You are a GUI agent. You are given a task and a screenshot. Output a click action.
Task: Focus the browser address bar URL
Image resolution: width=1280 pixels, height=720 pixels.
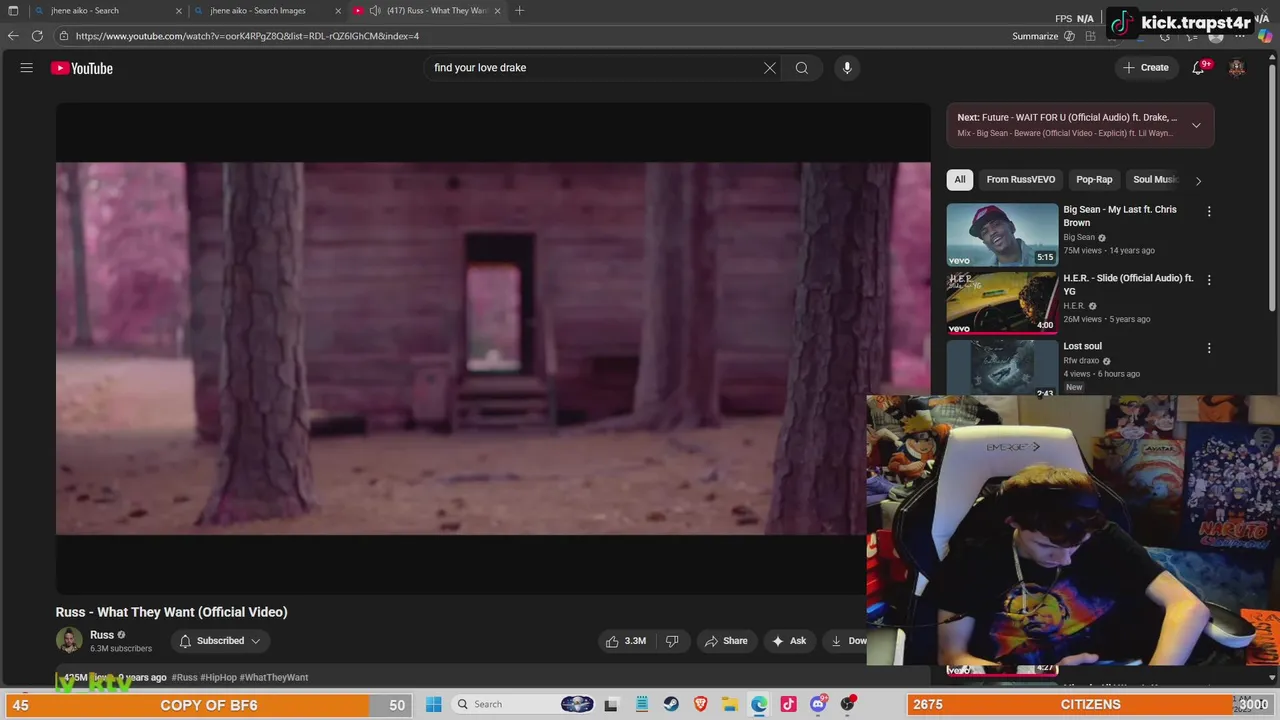click(247, 36)
